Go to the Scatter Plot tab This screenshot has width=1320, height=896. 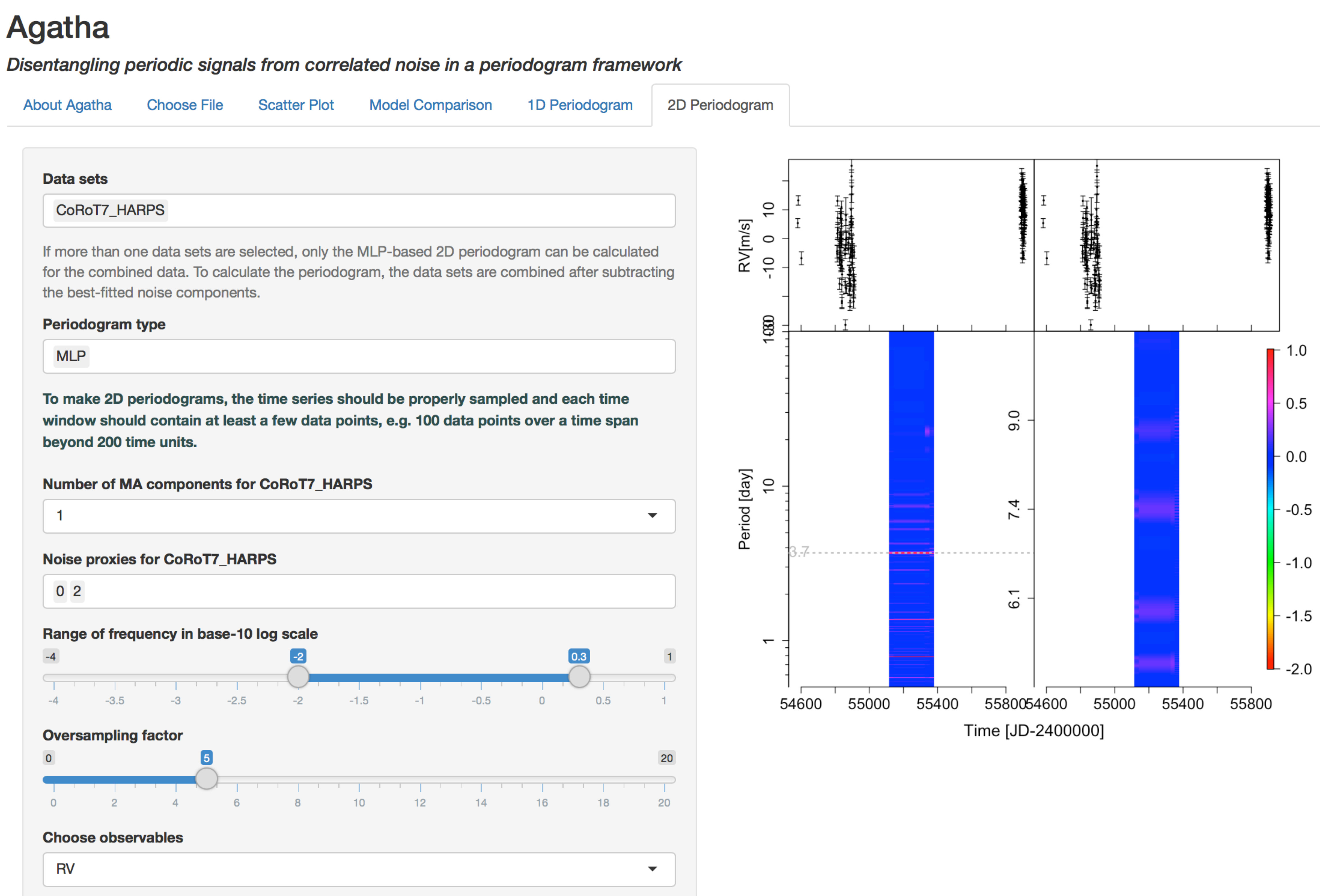click(296, 105)
